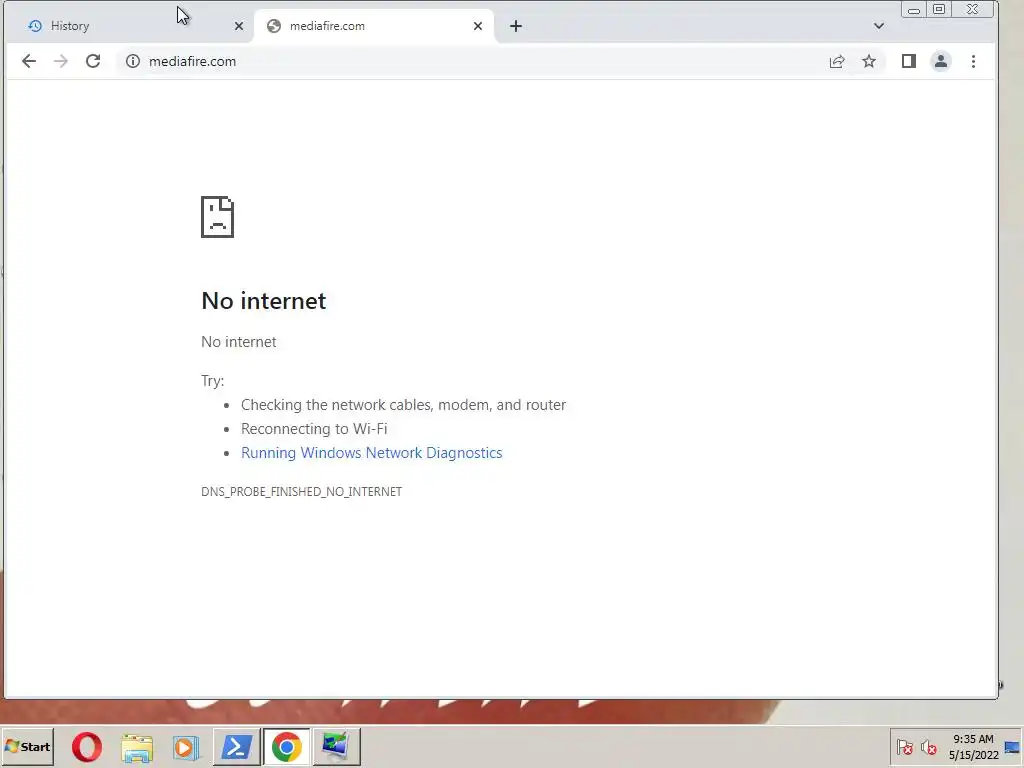This screenshot has height=768, width=1024.
Task: Reload the mediafire.com page
Action: pyautogui.click(x=93, y=61)
